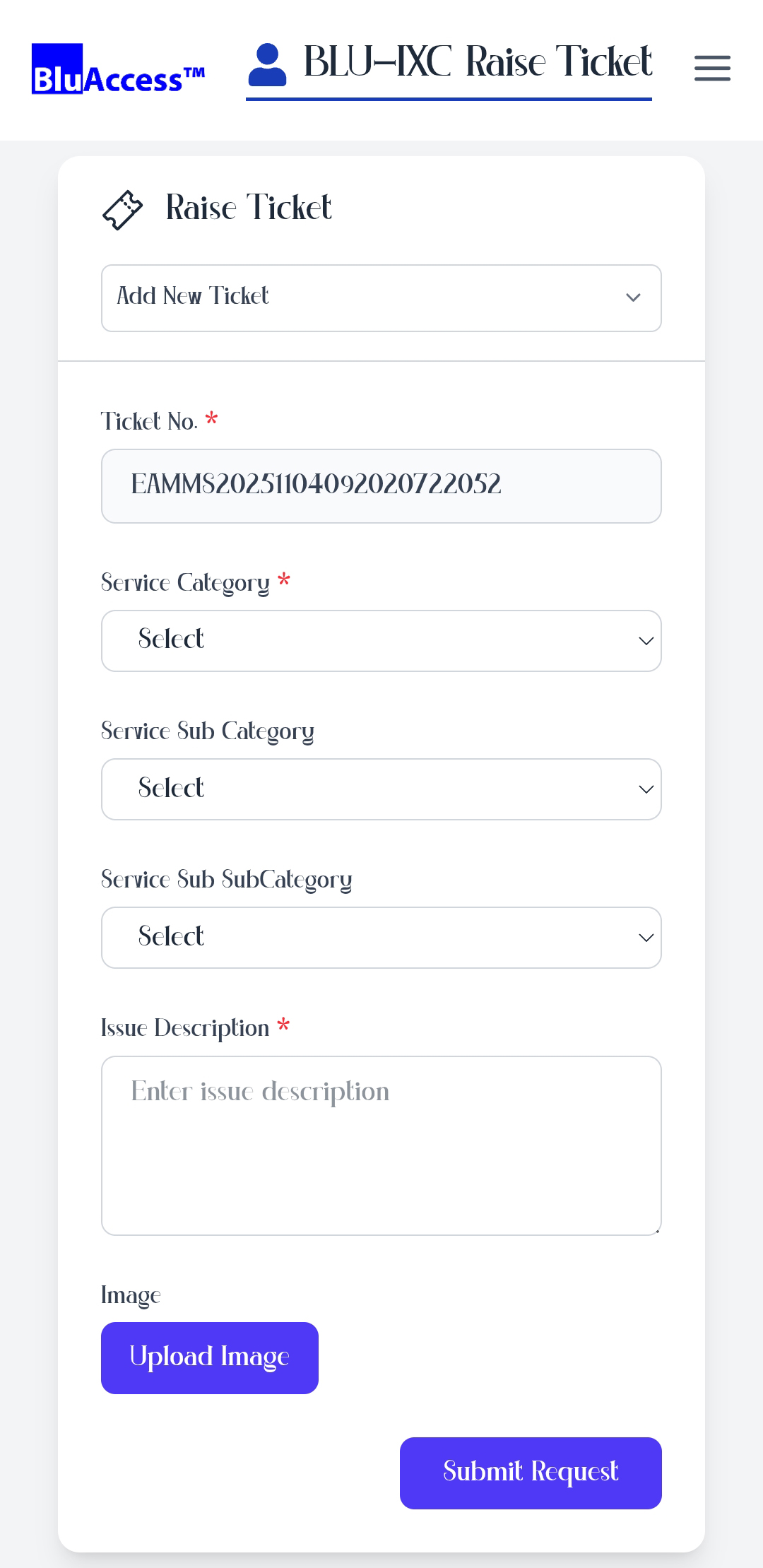Click the Service Category dropdown arrow
Screen dimensions: 763x1568
pyautogui.click(x=646, y=641)
